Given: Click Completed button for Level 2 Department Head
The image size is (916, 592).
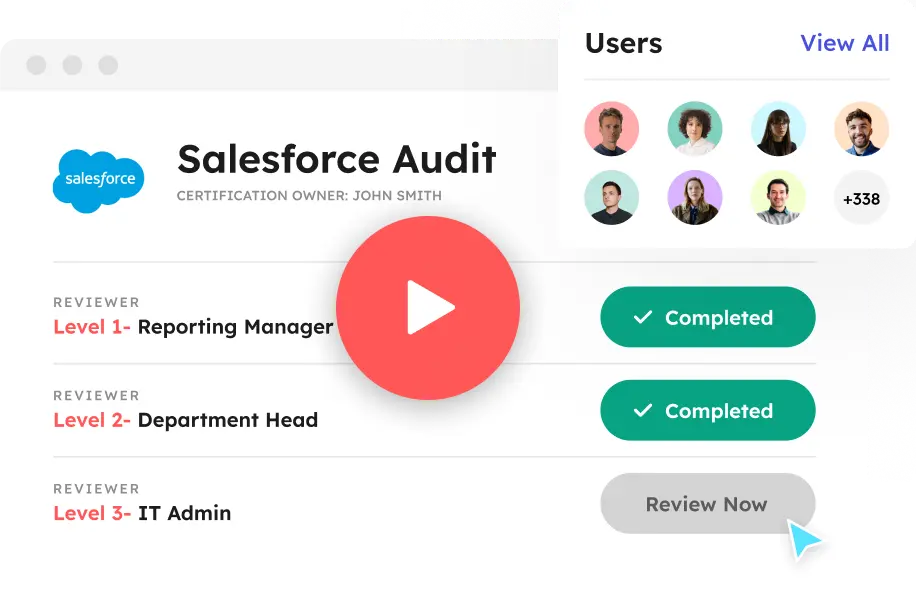Looking at the screenshot, I should coord(707,410).
